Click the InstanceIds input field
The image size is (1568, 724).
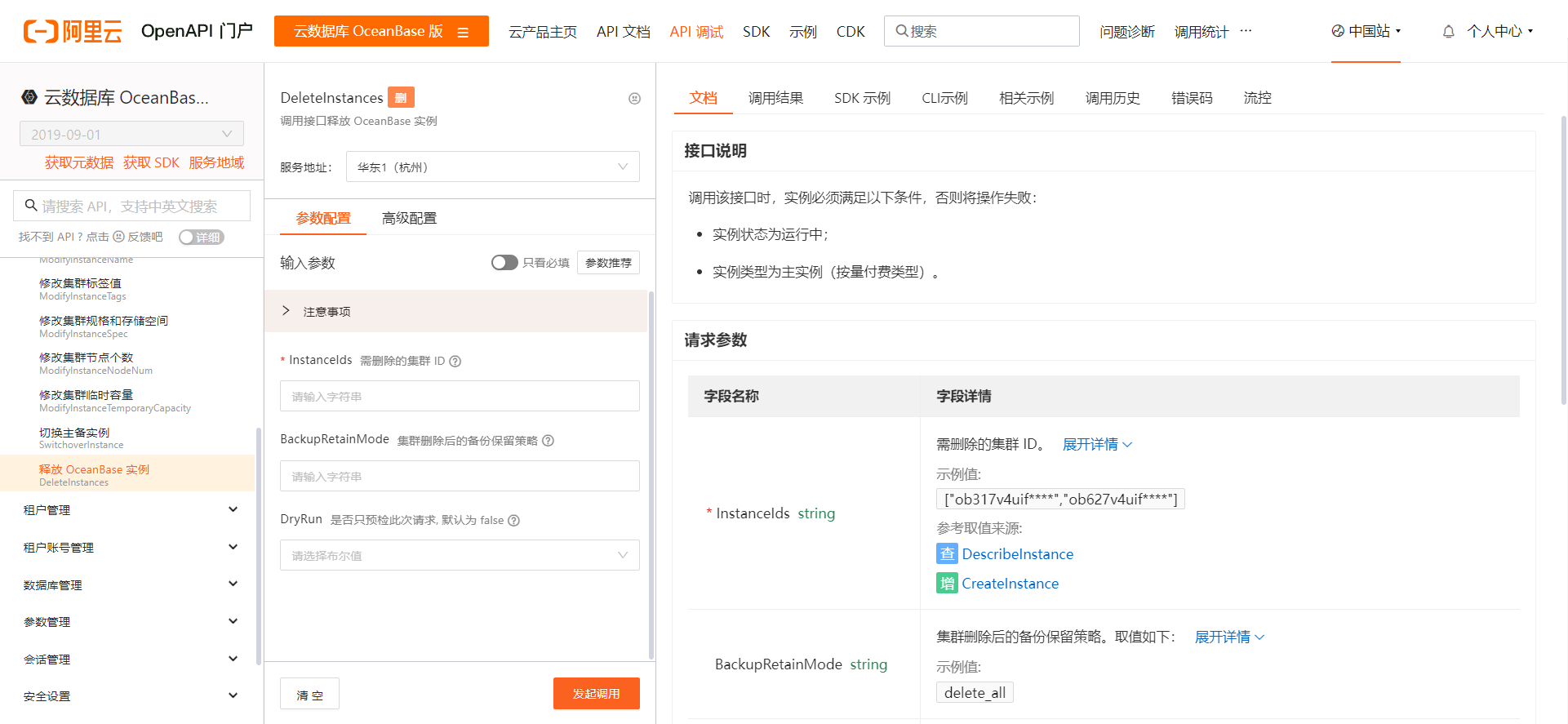click(x=460, y=396)
